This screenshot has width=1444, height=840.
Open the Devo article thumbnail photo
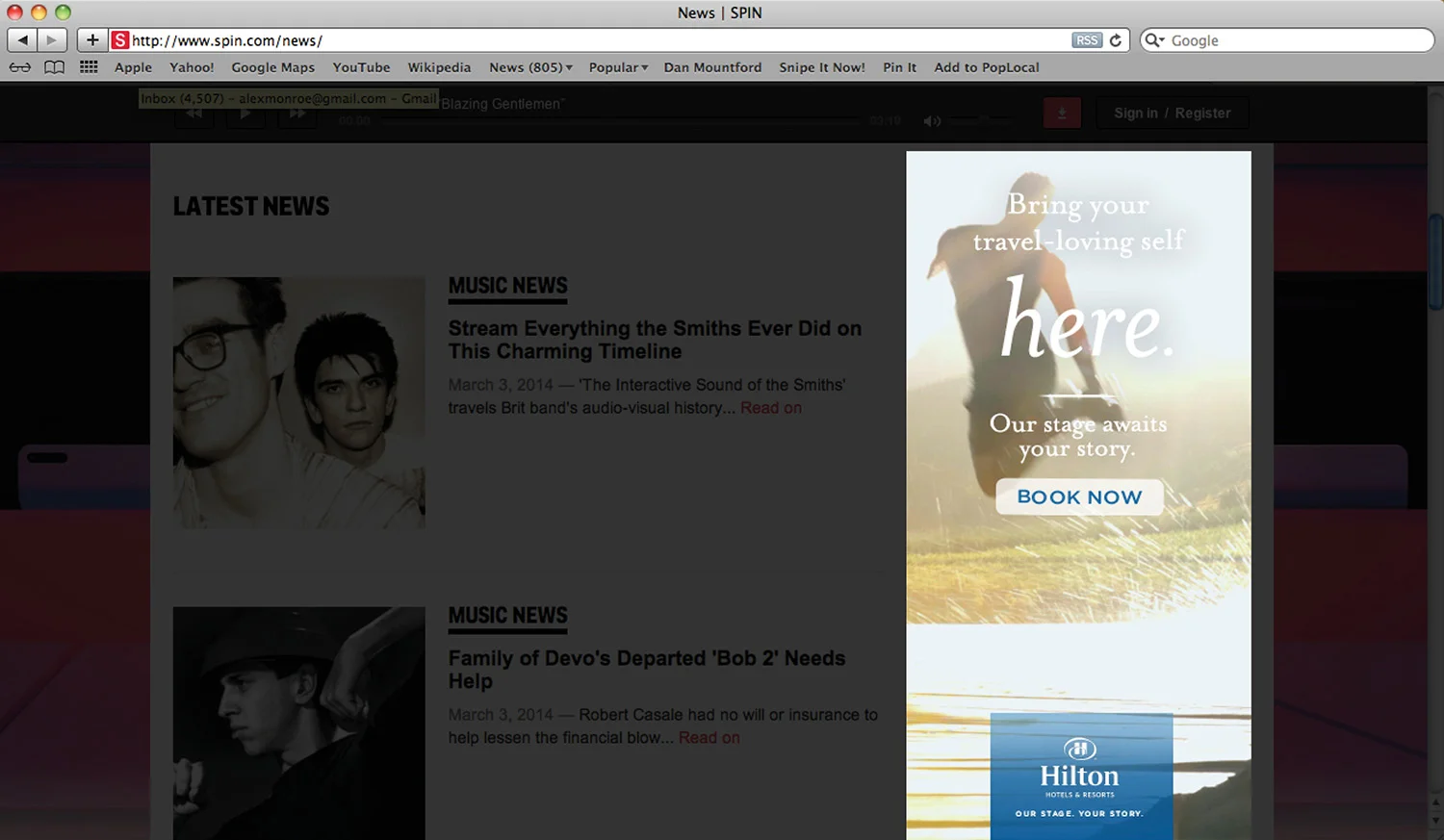tap(298, 724)
